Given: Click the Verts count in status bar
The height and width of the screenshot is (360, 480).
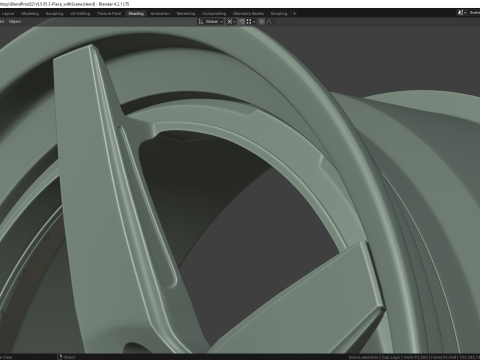Looking at the screenshot, I should (x=415, y=357).
